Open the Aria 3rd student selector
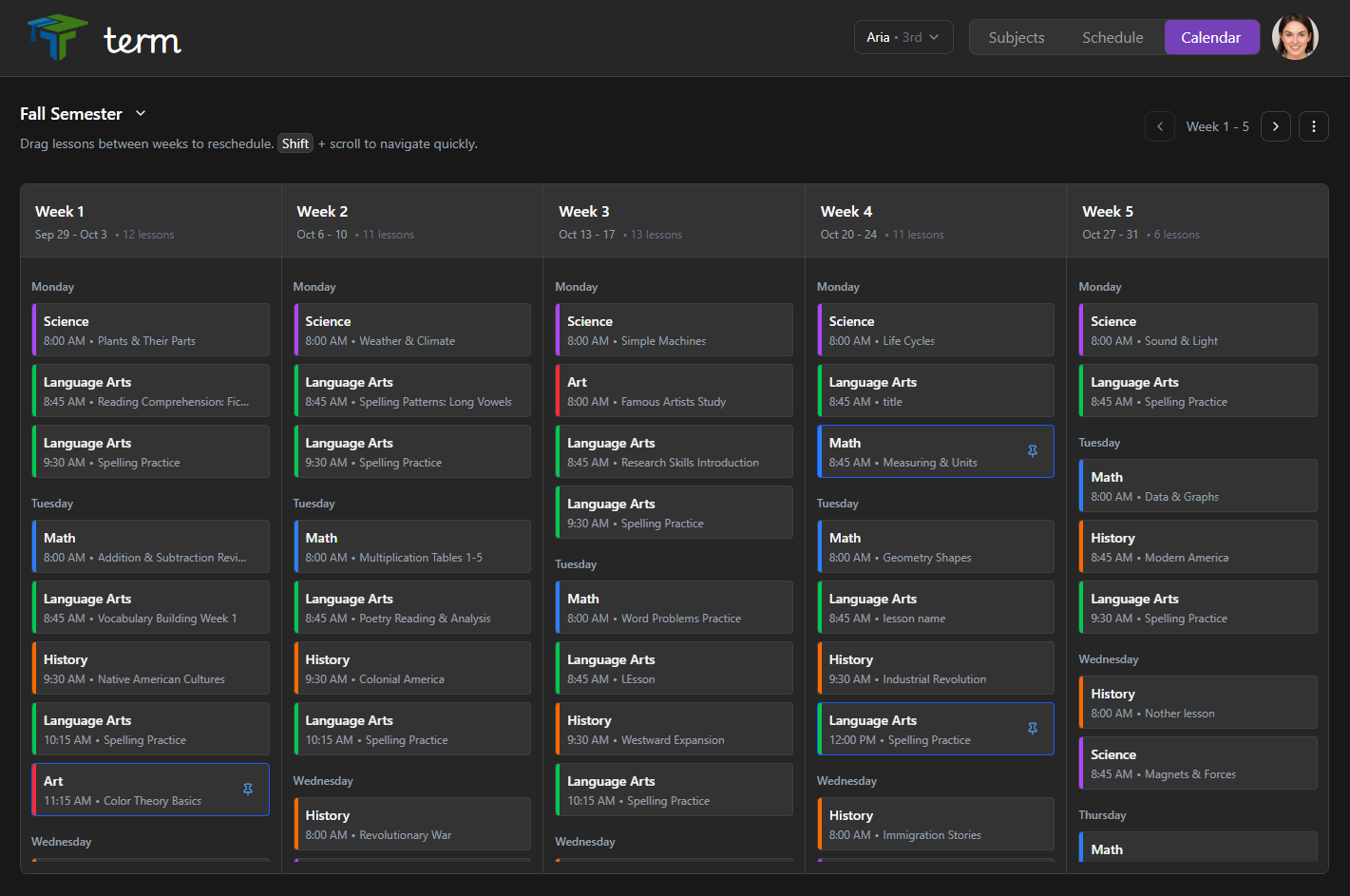The width and height of the screenshot is (1350, 896). coord(903,38)
